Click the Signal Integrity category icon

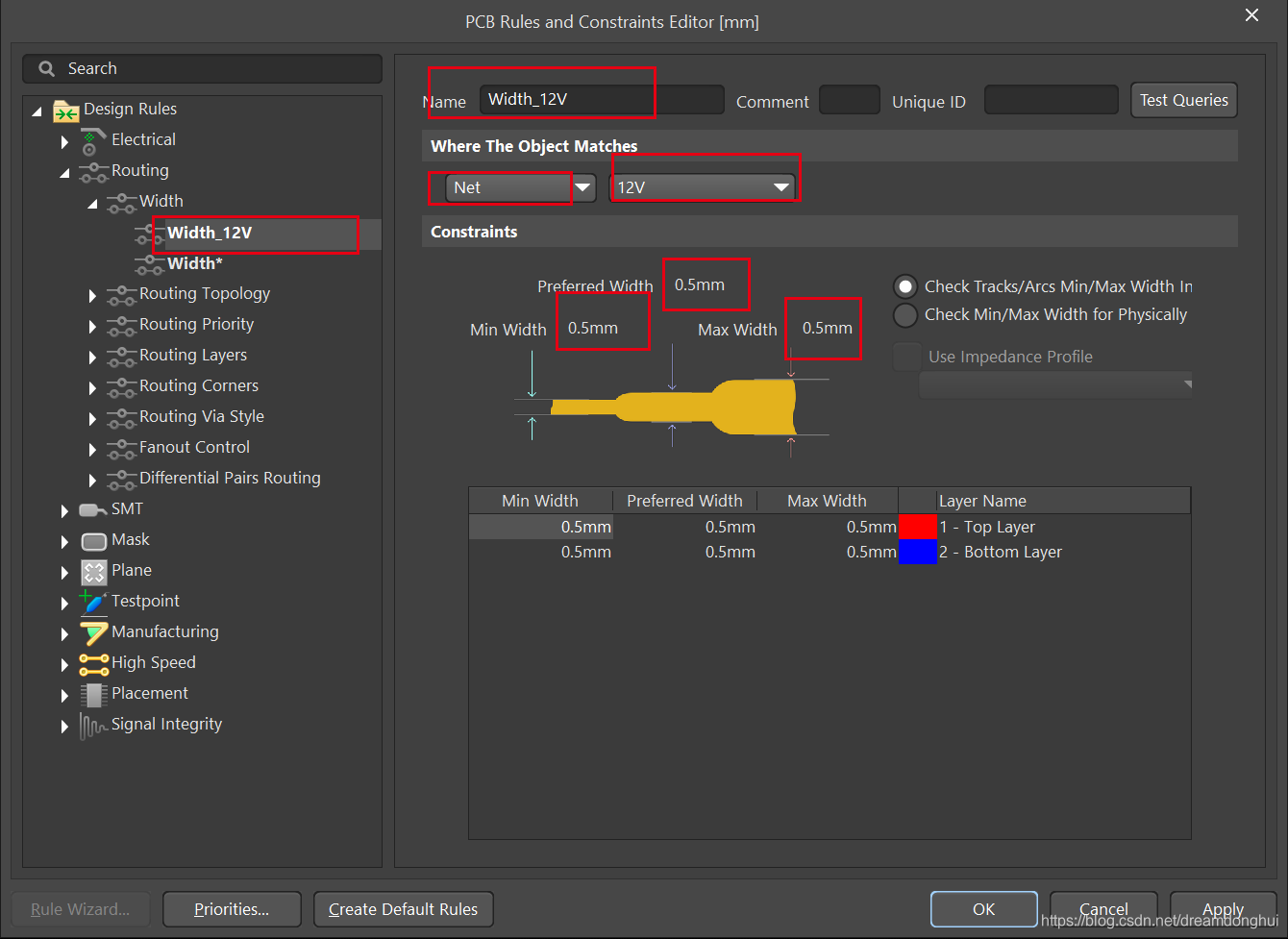point(93,726)
